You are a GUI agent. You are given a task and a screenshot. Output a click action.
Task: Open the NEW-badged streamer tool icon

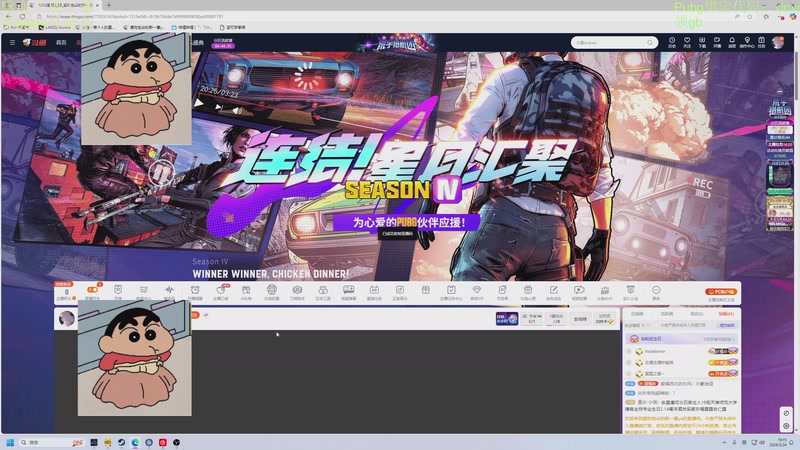pyautogui.click(x=220, y=292)
